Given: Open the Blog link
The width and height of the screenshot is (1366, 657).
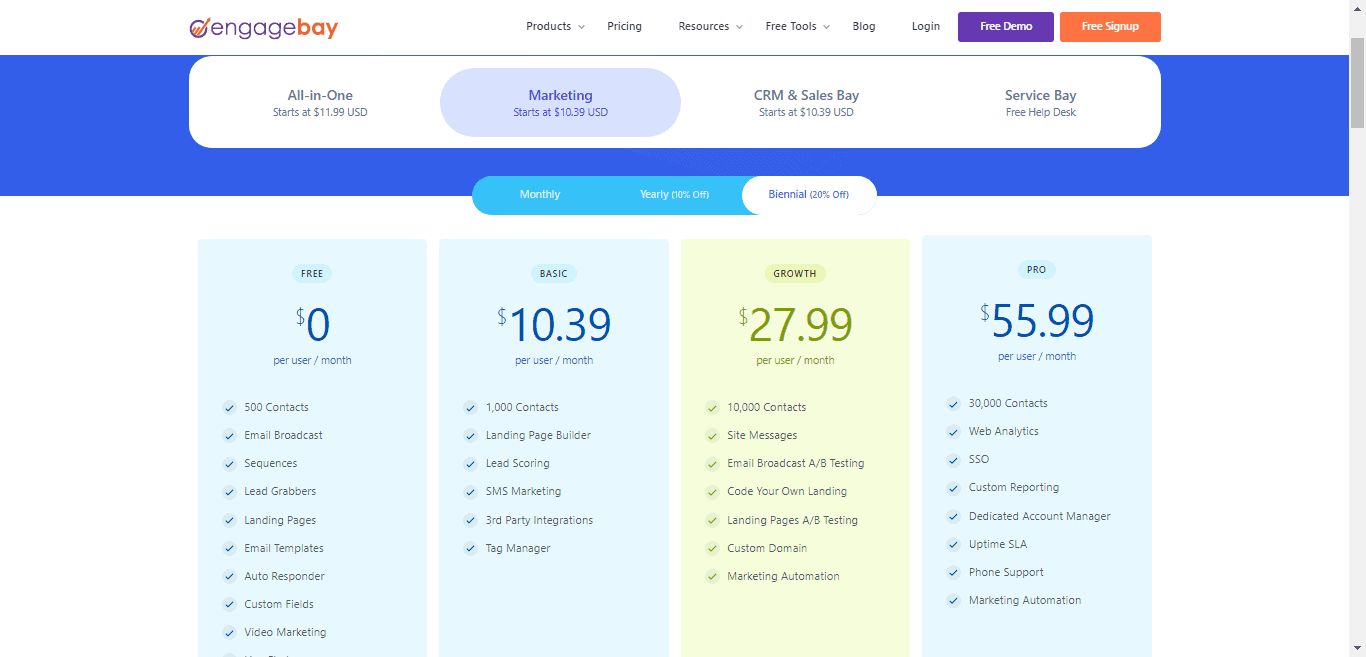Looking at the screenshot, I should [864, 26].
